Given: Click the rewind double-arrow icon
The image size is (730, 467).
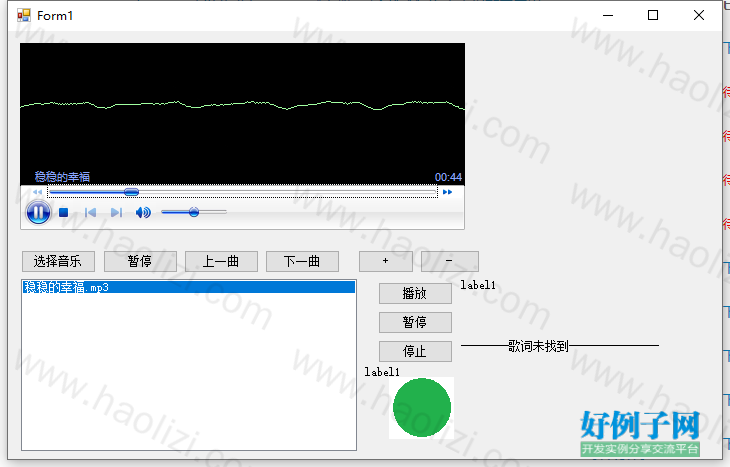Looking at the screenshot, I should point(37,192).
